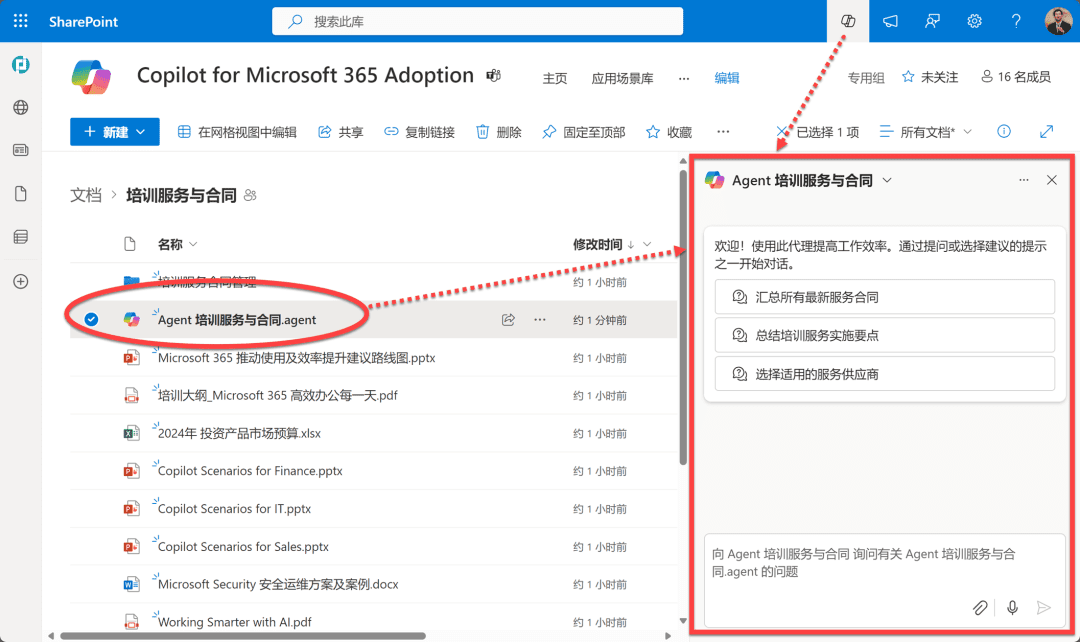Open the info details pane icon
This screenshot has height=642, width=1080.
(1004, 131)
